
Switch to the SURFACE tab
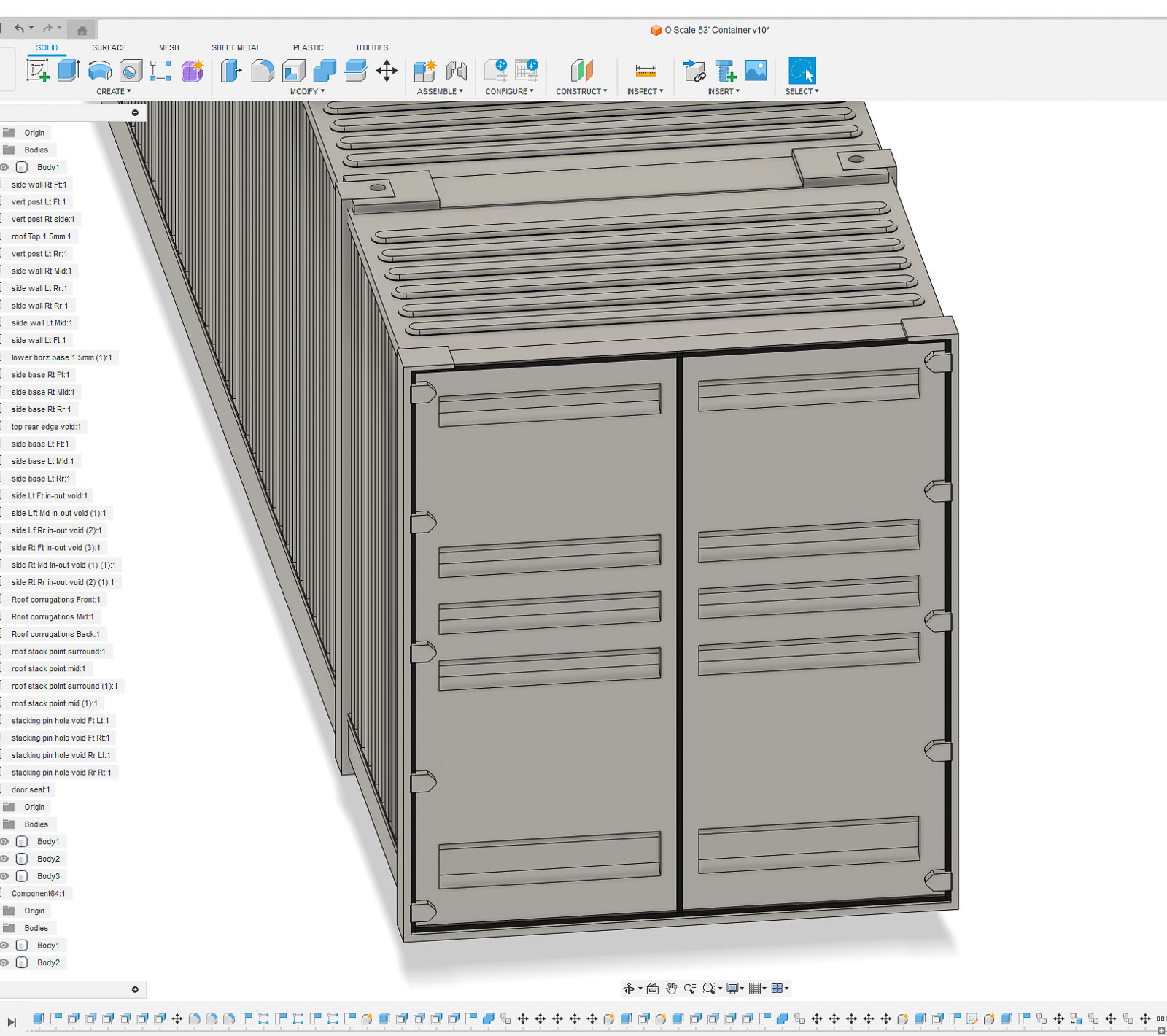click(x=109, y=47)
